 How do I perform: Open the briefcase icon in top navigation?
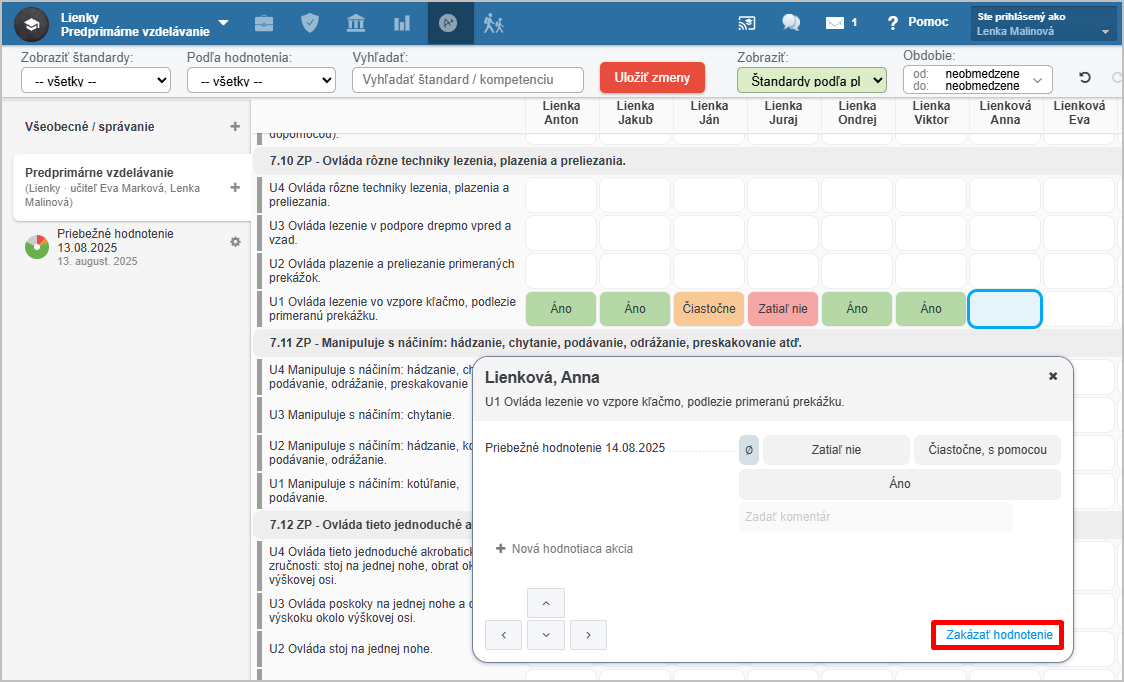click(264, 23)
